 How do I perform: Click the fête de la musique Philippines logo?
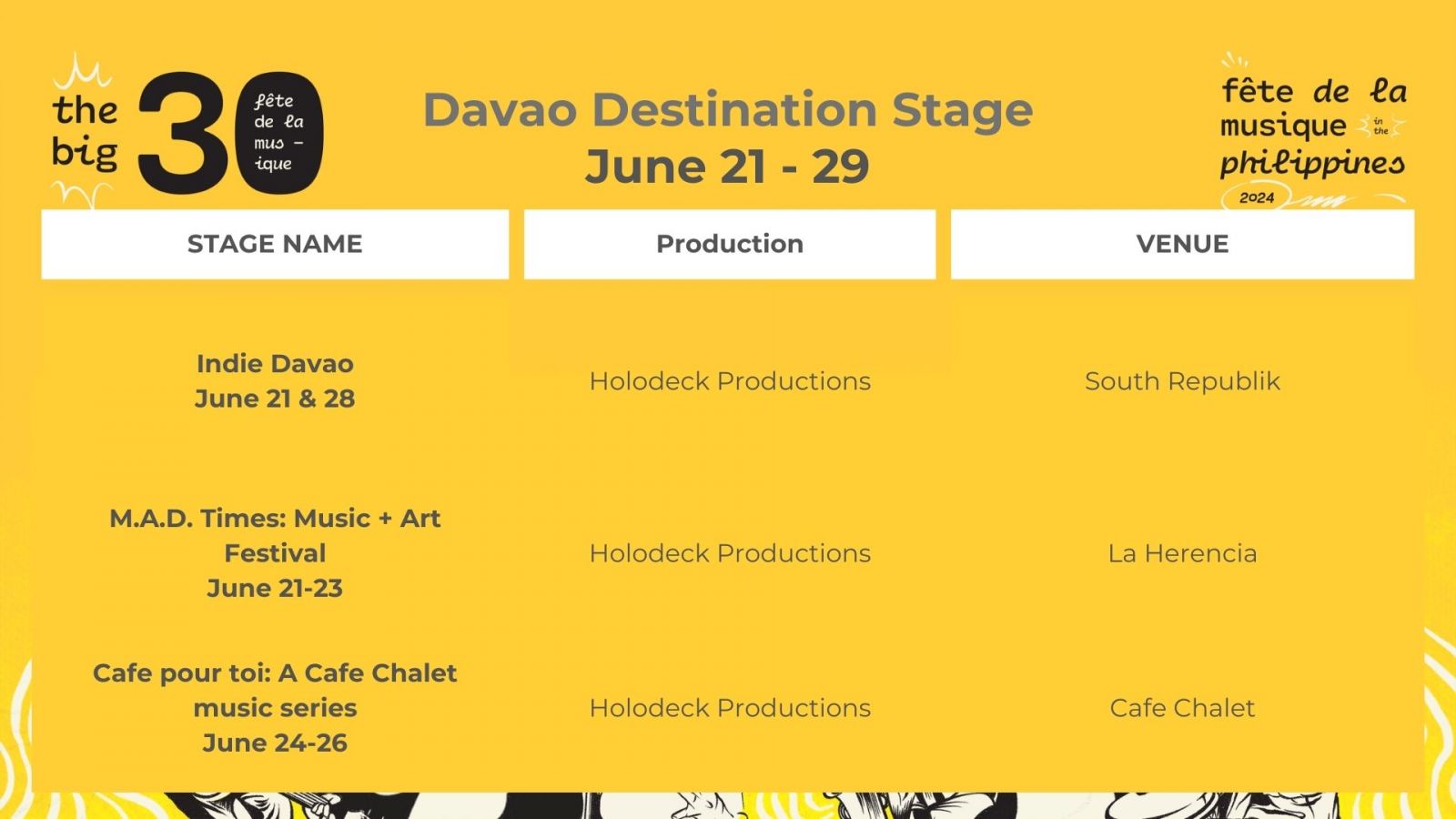pos(1313,129)
